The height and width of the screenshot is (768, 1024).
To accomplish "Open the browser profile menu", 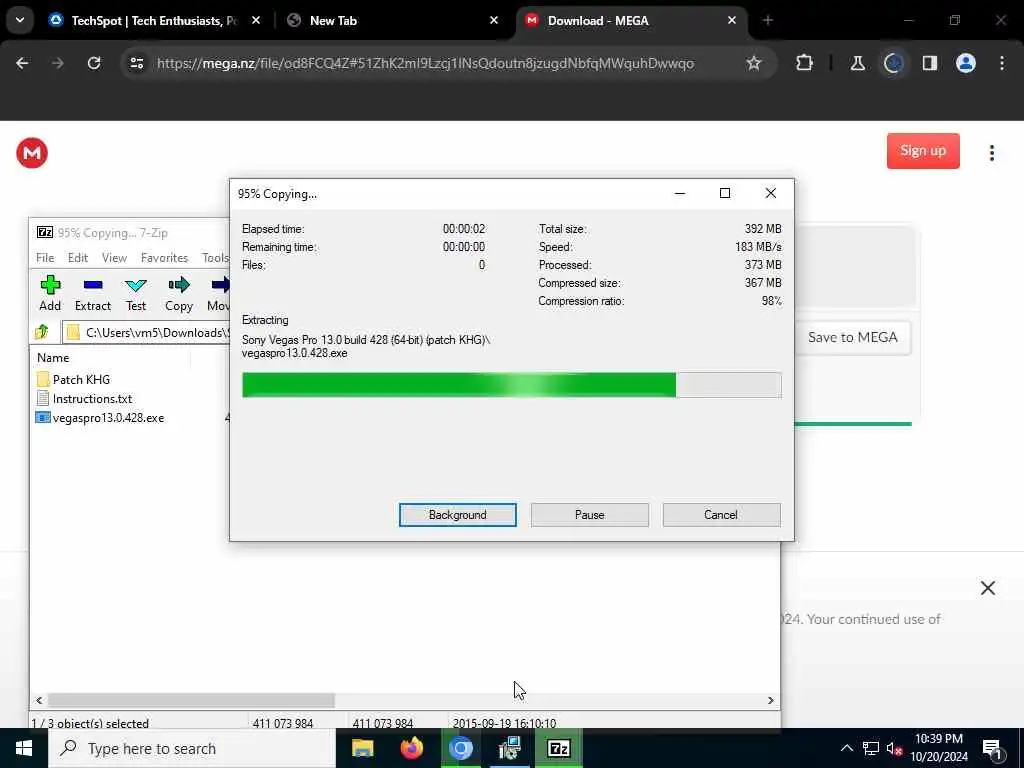I will pos(966,63).
